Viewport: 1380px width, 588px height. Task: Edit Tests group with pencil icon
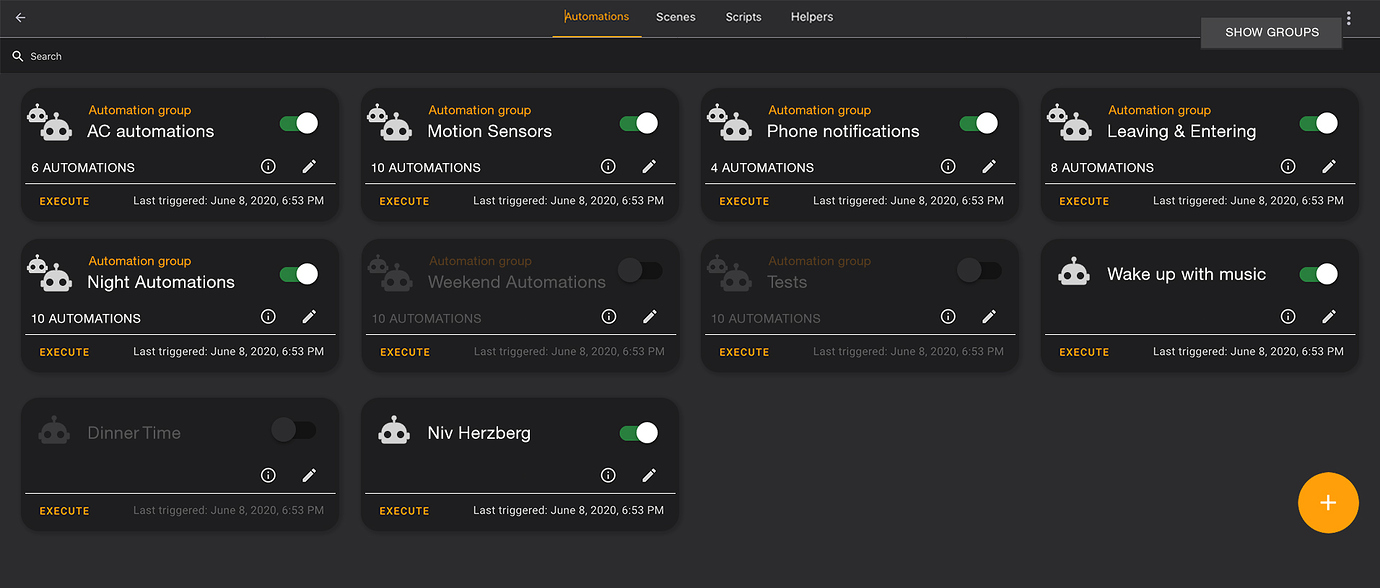(989, 317)
